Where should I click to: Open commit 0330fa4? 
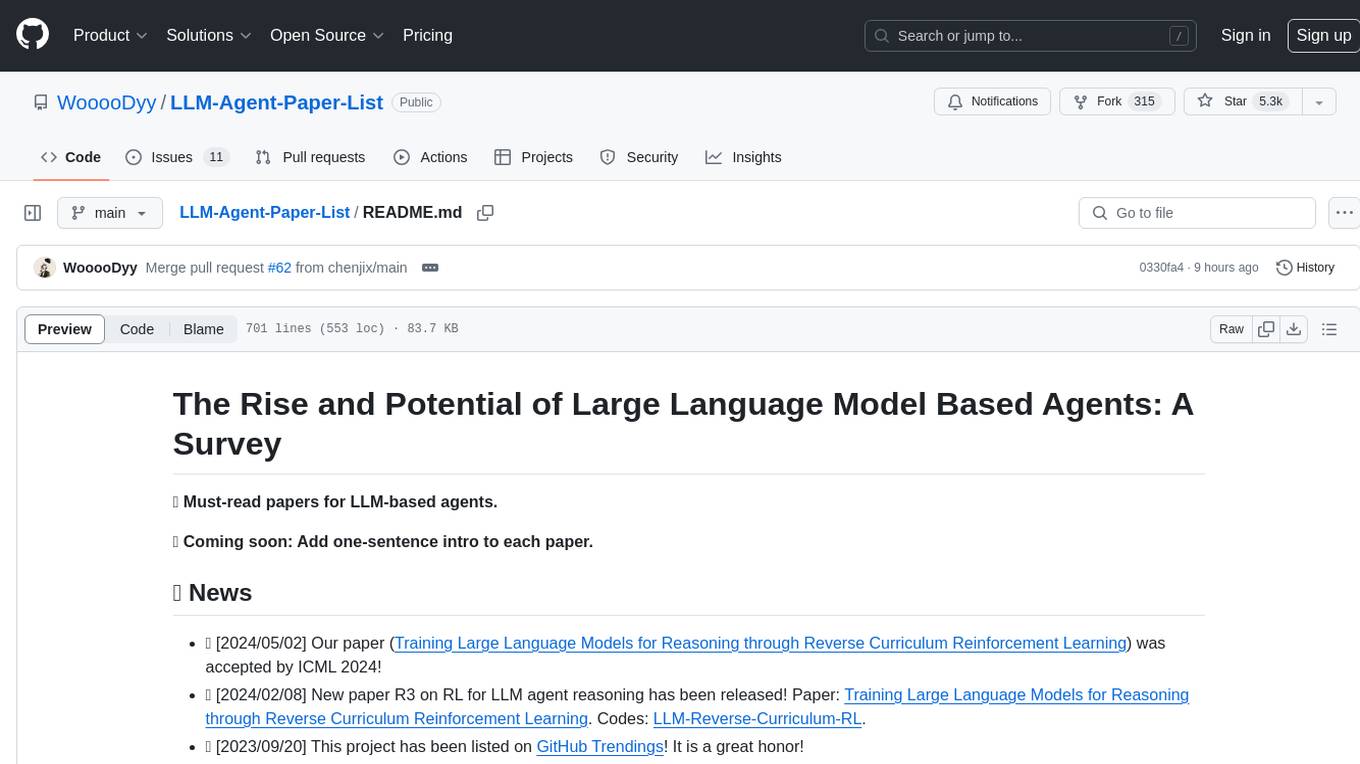point(1161,268)
